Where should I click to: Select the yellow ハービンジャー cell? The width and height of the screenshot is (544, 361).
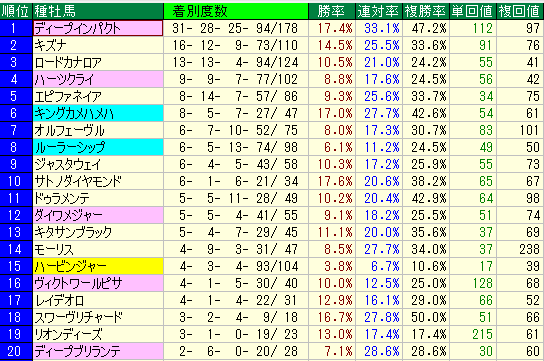(98, 266)
